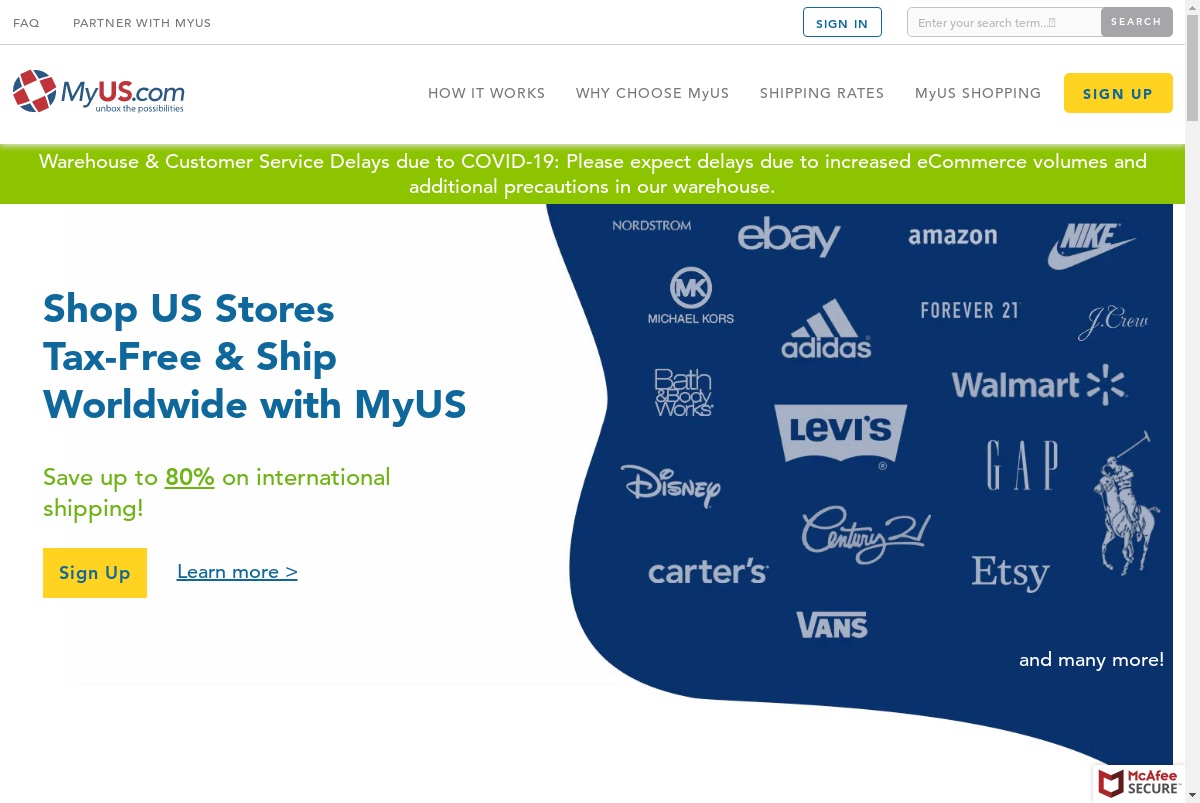Screen dimensions: 1200x803
Task: Click the Nike swoosh logo
Action: [x=1092, y=246]
